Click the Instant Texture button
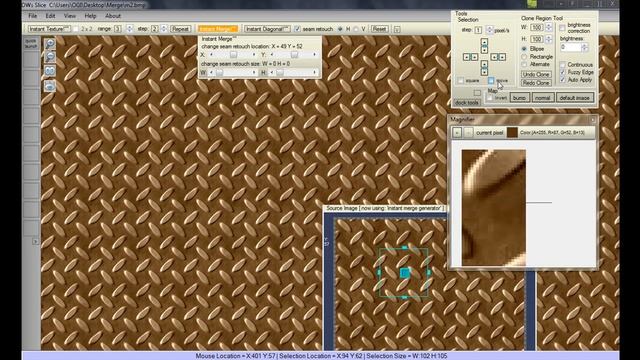This screenshot has height=360, width=640. [x=49, y=29]
